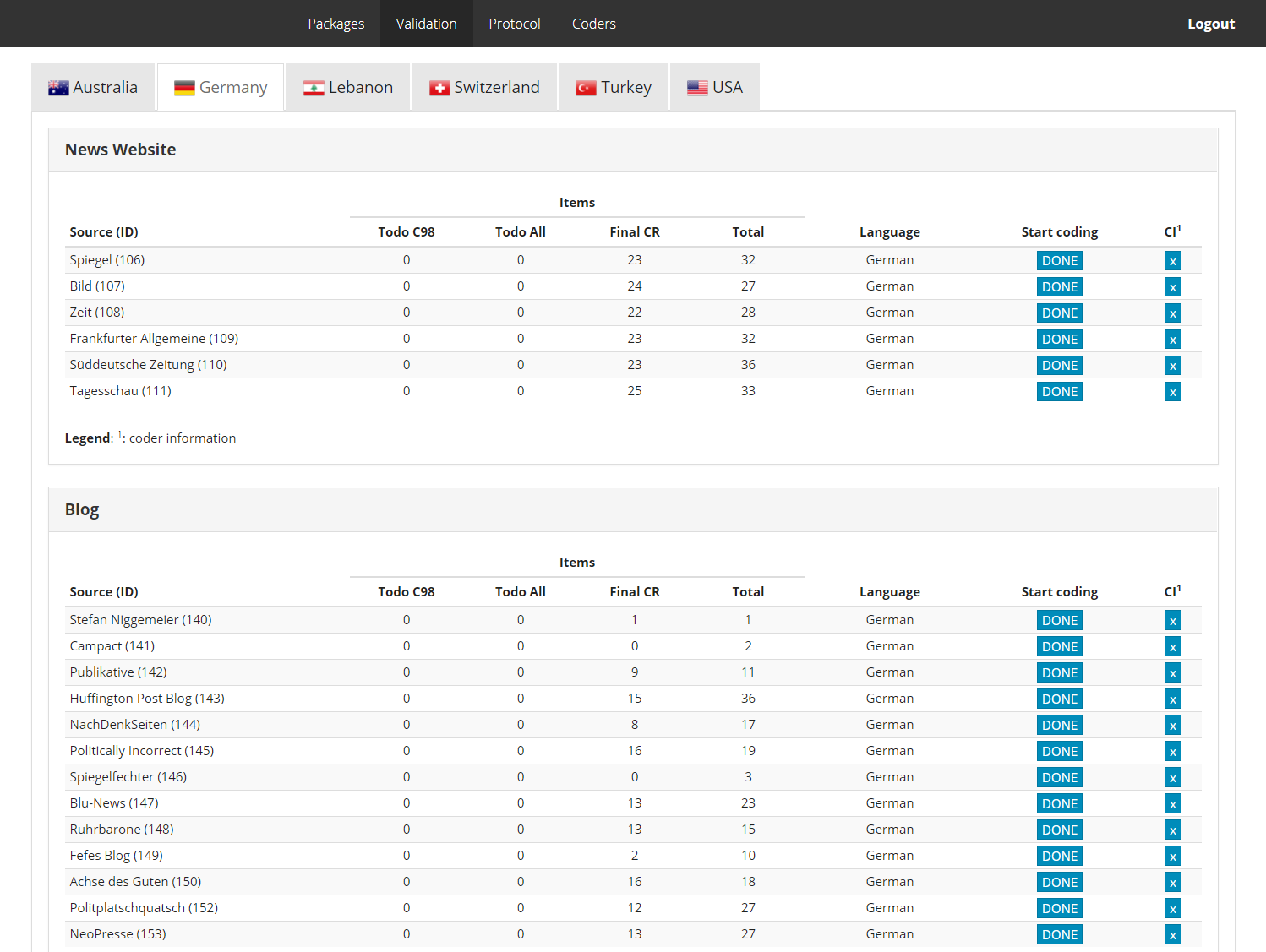
Task: Click the DONE button for Campact (141)
Action: click(x=1060, y=647)
